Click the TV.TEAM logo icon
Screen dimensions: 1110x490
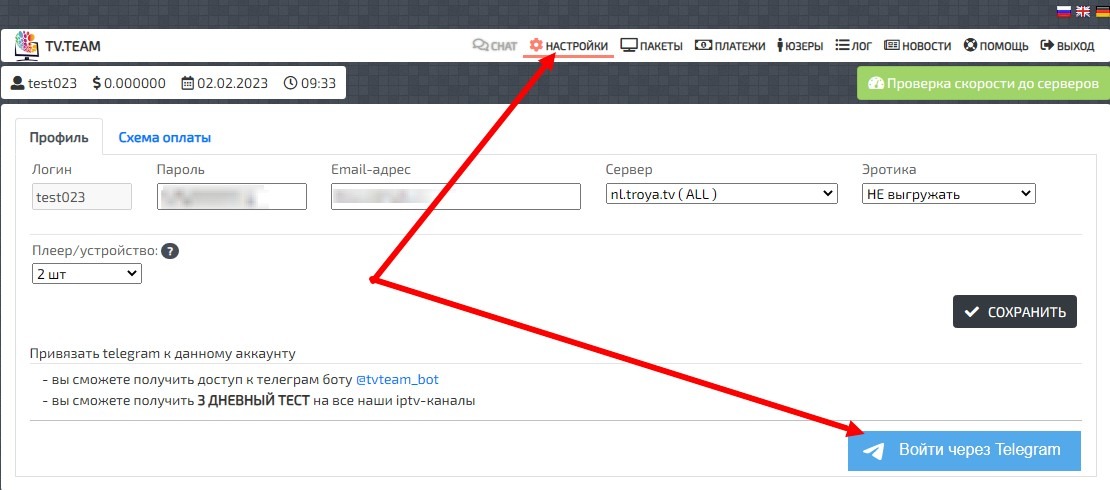point(26,46)
